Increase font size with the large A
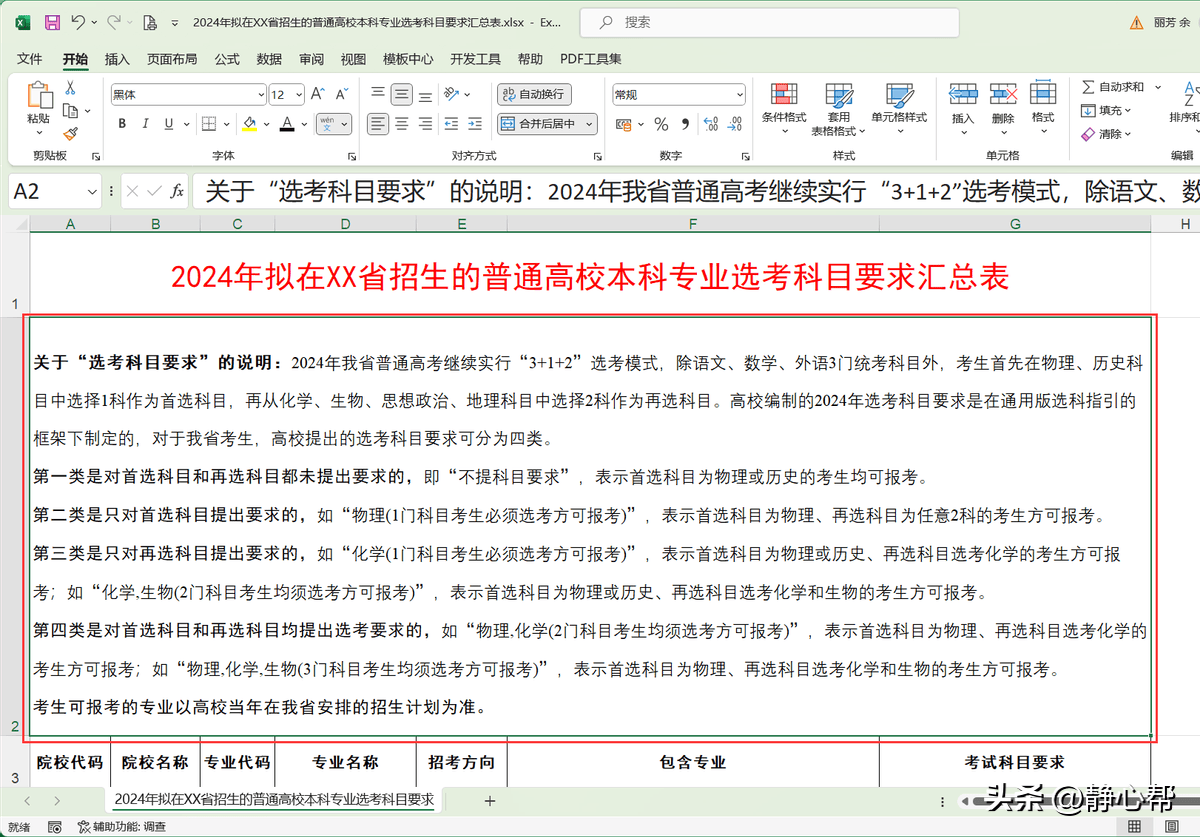The width and height of the screenshot is (1200, 837). (317, 94)
